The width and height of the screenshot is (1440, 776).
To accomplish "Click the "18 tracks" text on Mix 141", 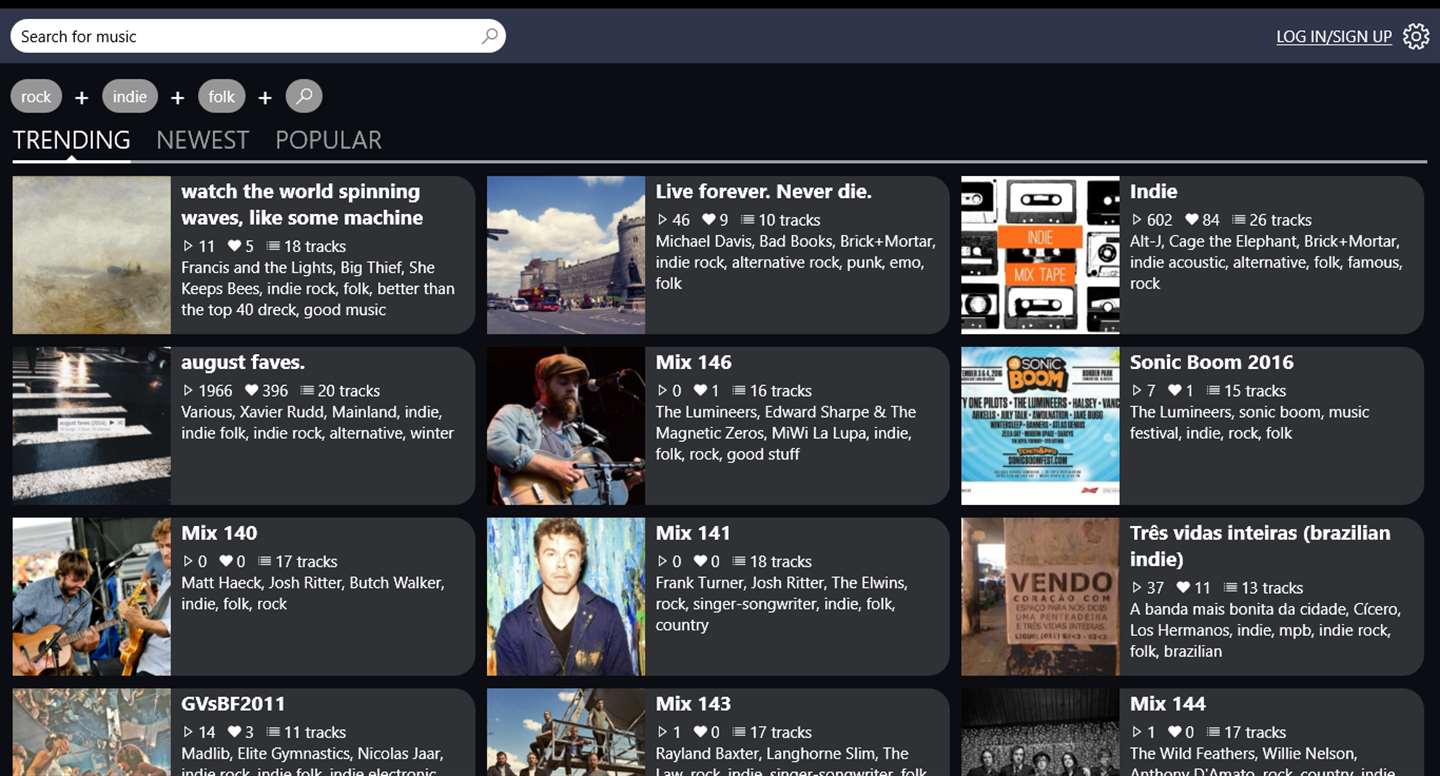I will 780,562.
